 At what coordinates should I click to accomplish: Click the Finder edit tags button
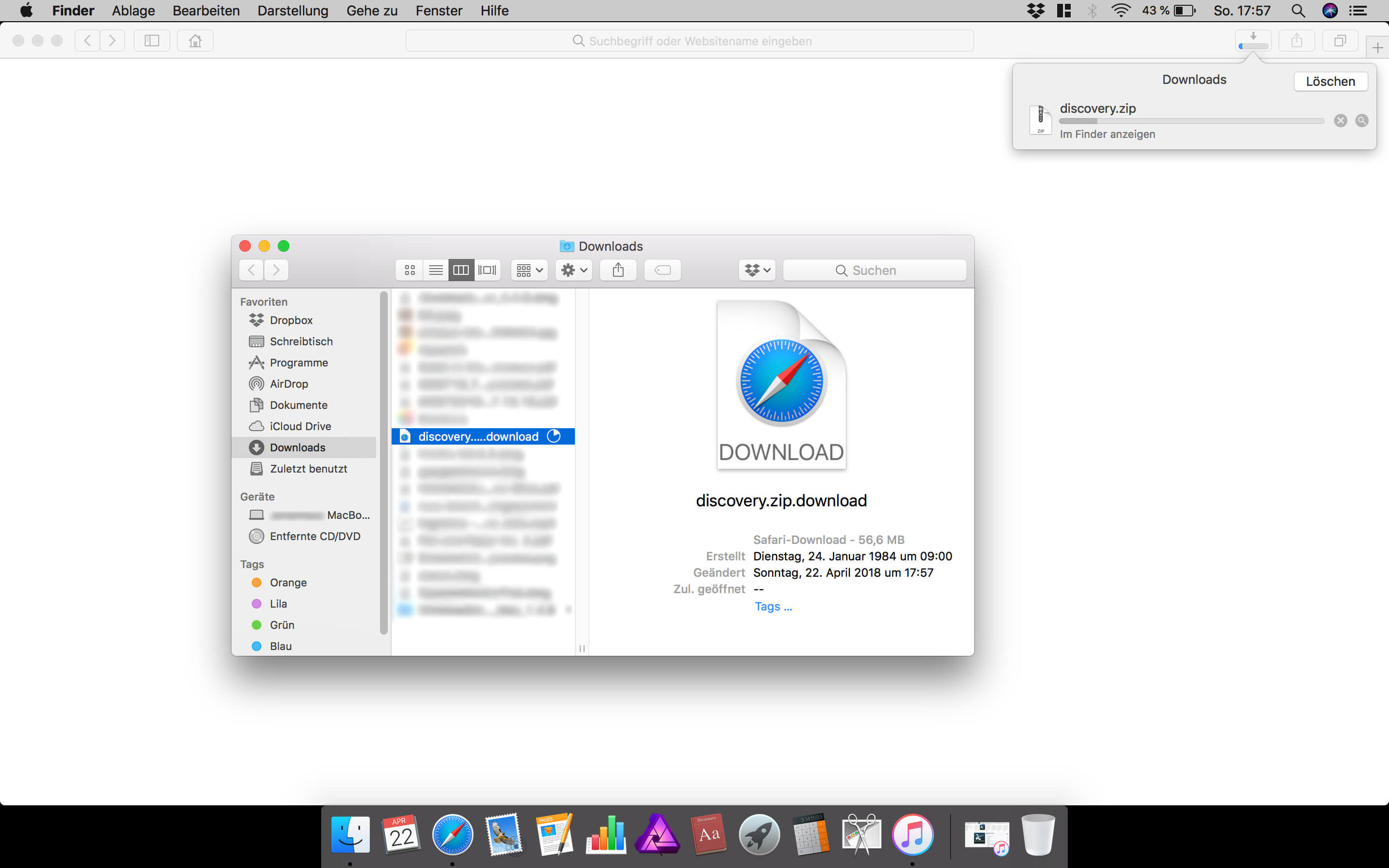(x=662, y=270)
